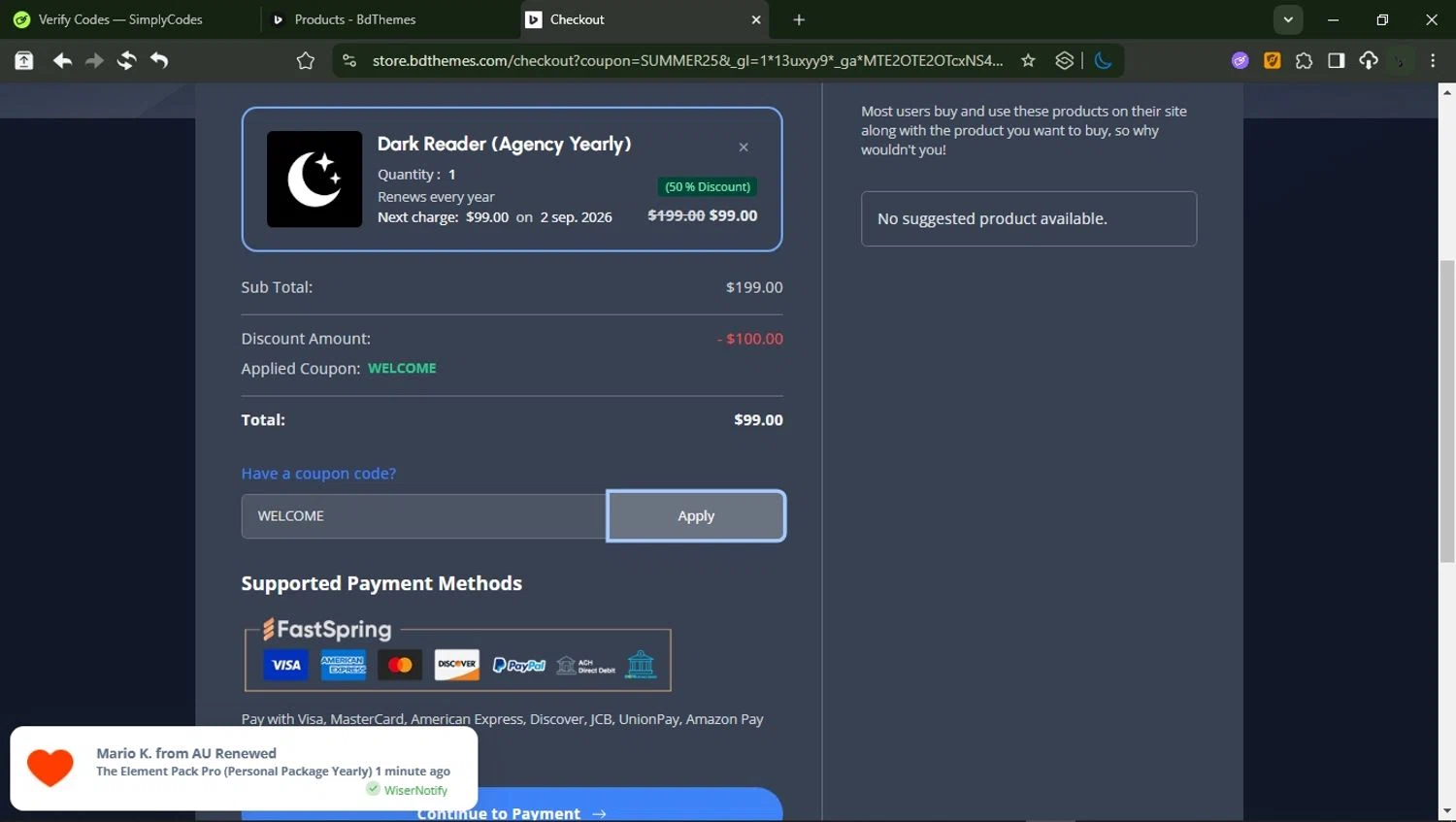Open a new browser tab

tap(799, 19)
